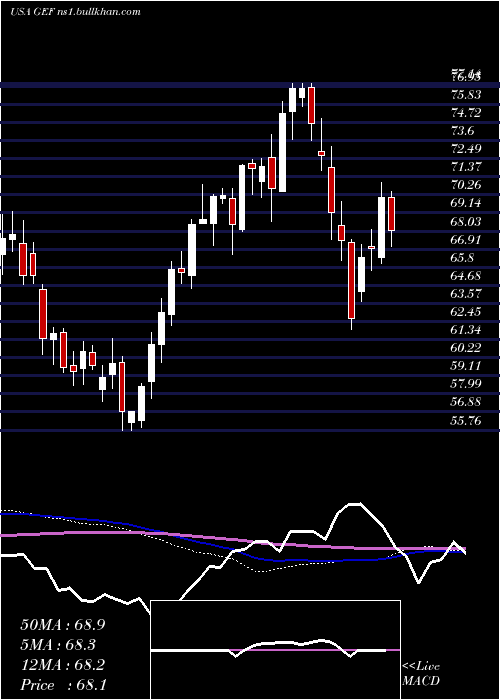Click the 73.6 price axis label
The image size is (500, 700).
462,131
